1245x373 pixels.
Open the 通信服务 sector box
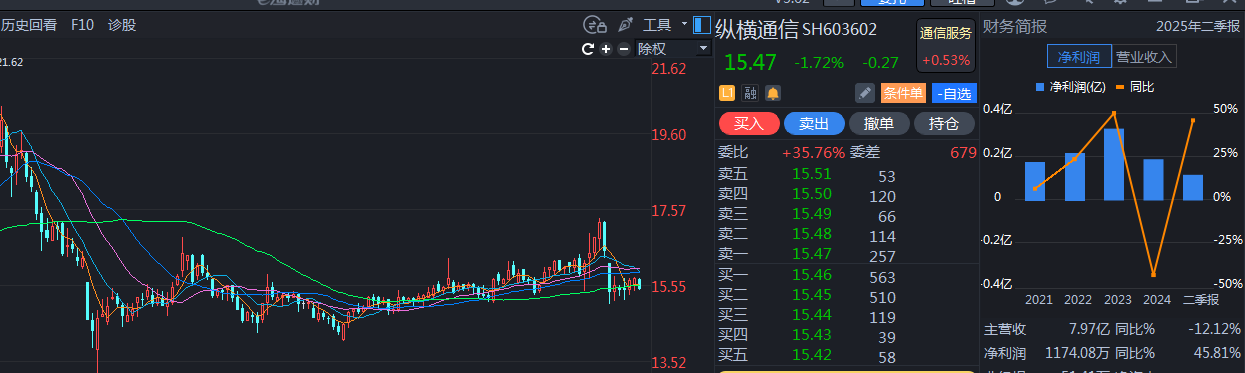[946, 46]
